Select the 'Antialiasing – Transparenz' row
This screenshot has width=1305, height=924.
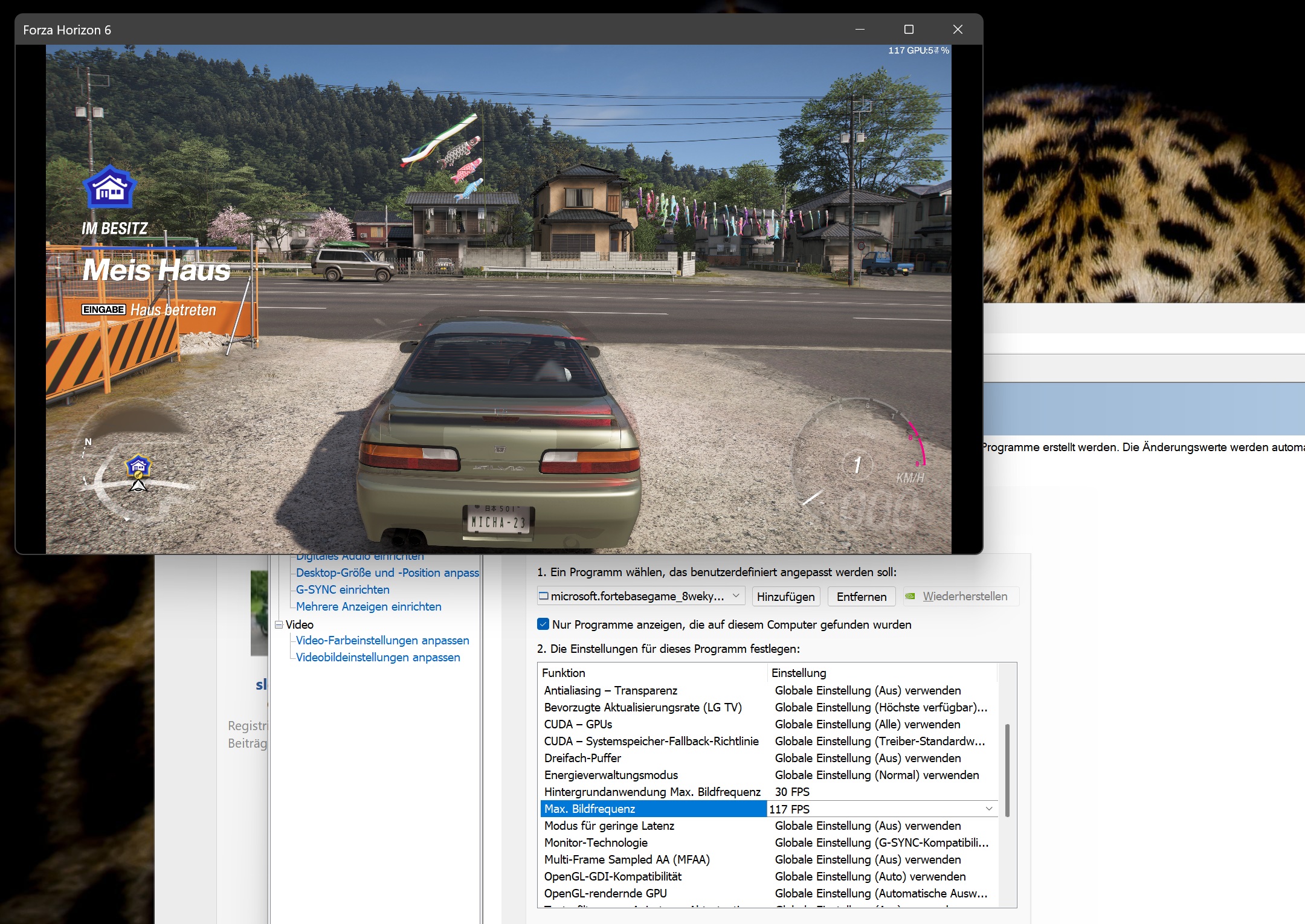click(768, 690)
